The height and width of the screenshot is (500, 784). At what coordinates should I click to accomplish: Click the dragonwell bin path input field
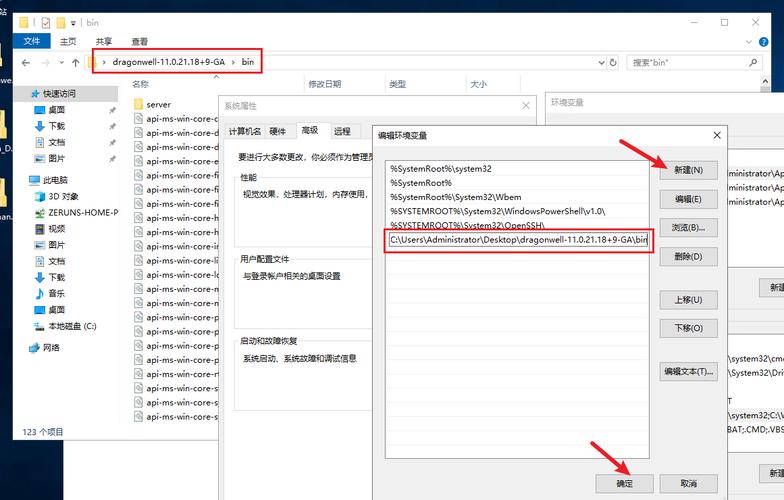coord(518,240)
